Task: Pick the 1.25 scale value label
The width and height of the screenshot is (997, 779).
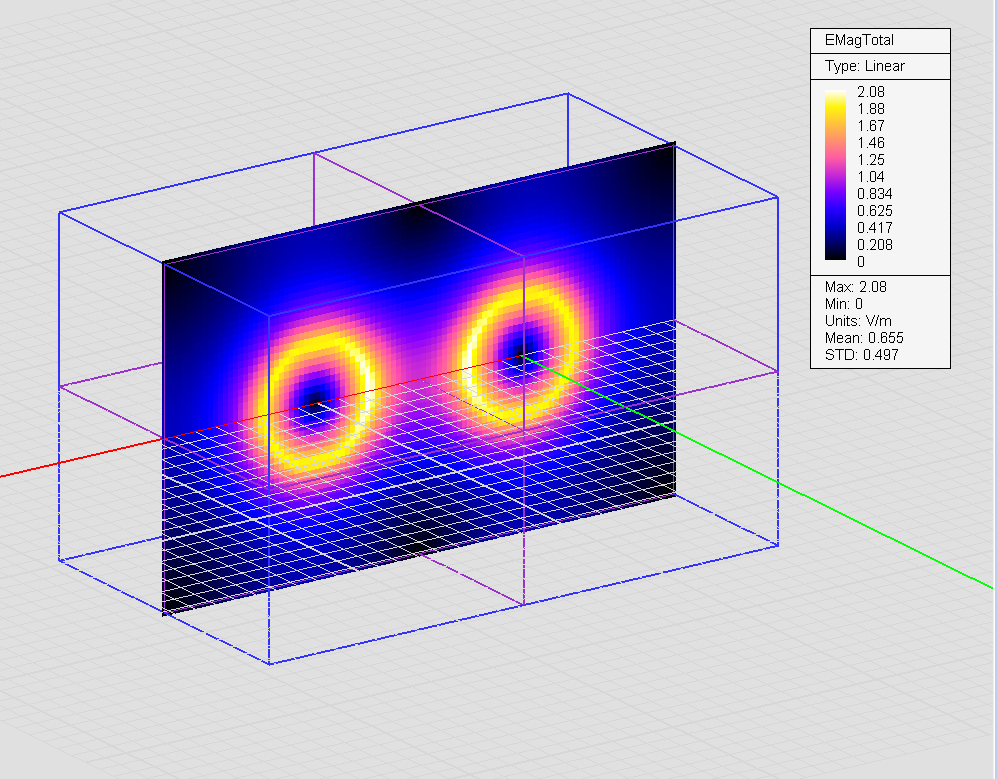Action: [871, 160]
